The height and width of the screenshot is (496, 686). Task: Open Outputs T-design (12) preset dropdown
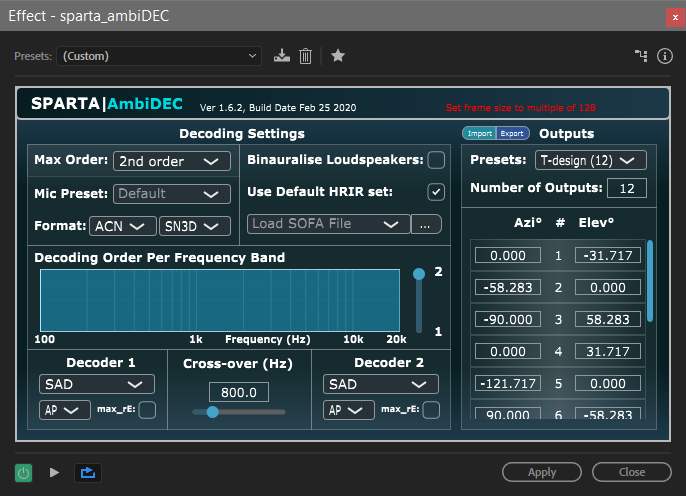click(x=591, y=160)
